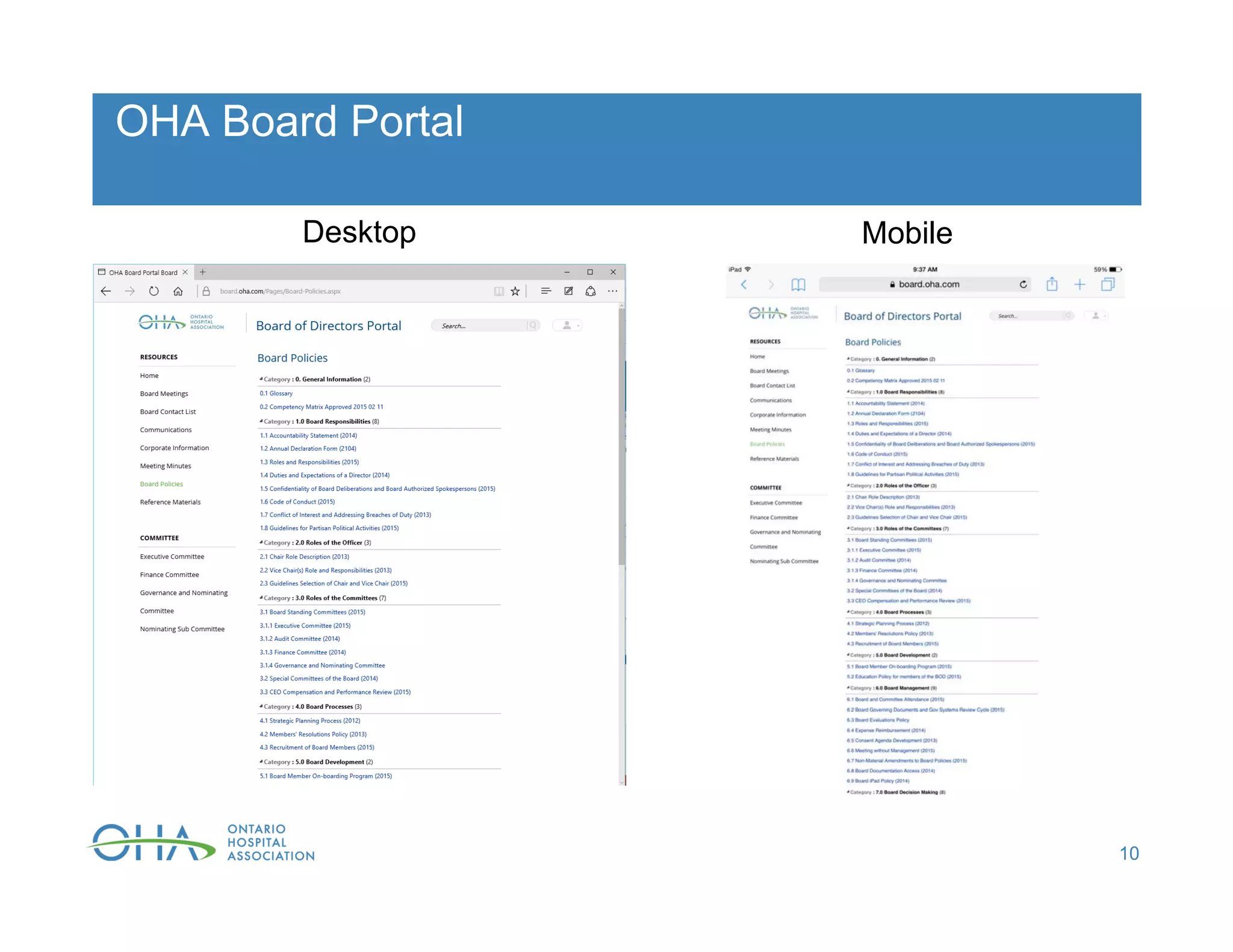Open 5.1 Board Member On-boarding Program link

(326, 776)
